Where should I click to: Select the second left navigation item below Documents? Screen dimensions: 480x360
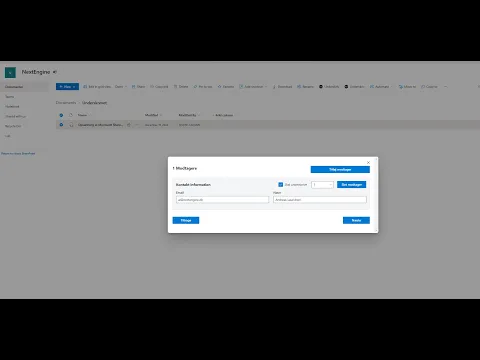pos(10,97)
